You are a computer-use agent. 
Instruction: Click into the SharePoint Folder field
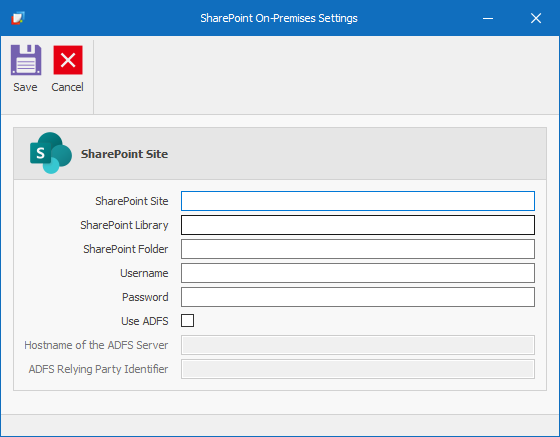coord(358,249)
